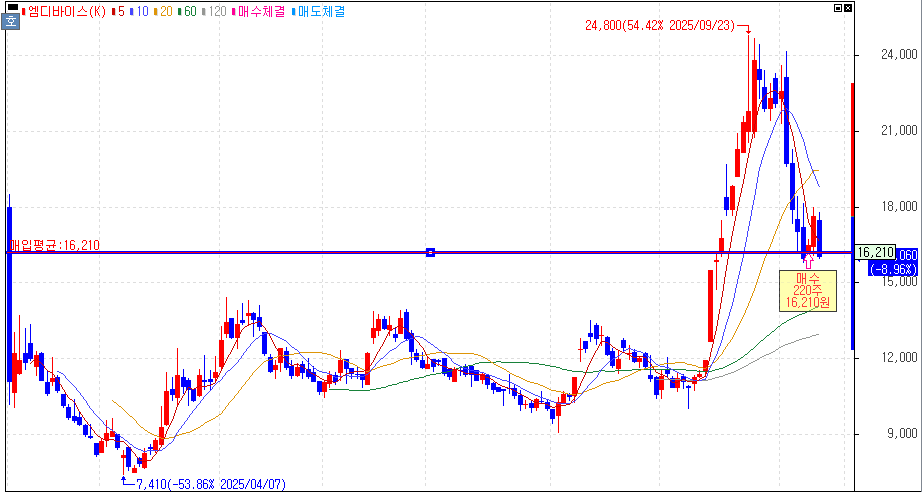Image resolution: width=924 pixels, height=492 pixels.
Task: Click the 매입평균:16,210 label
Action: [x=54, y=245]
